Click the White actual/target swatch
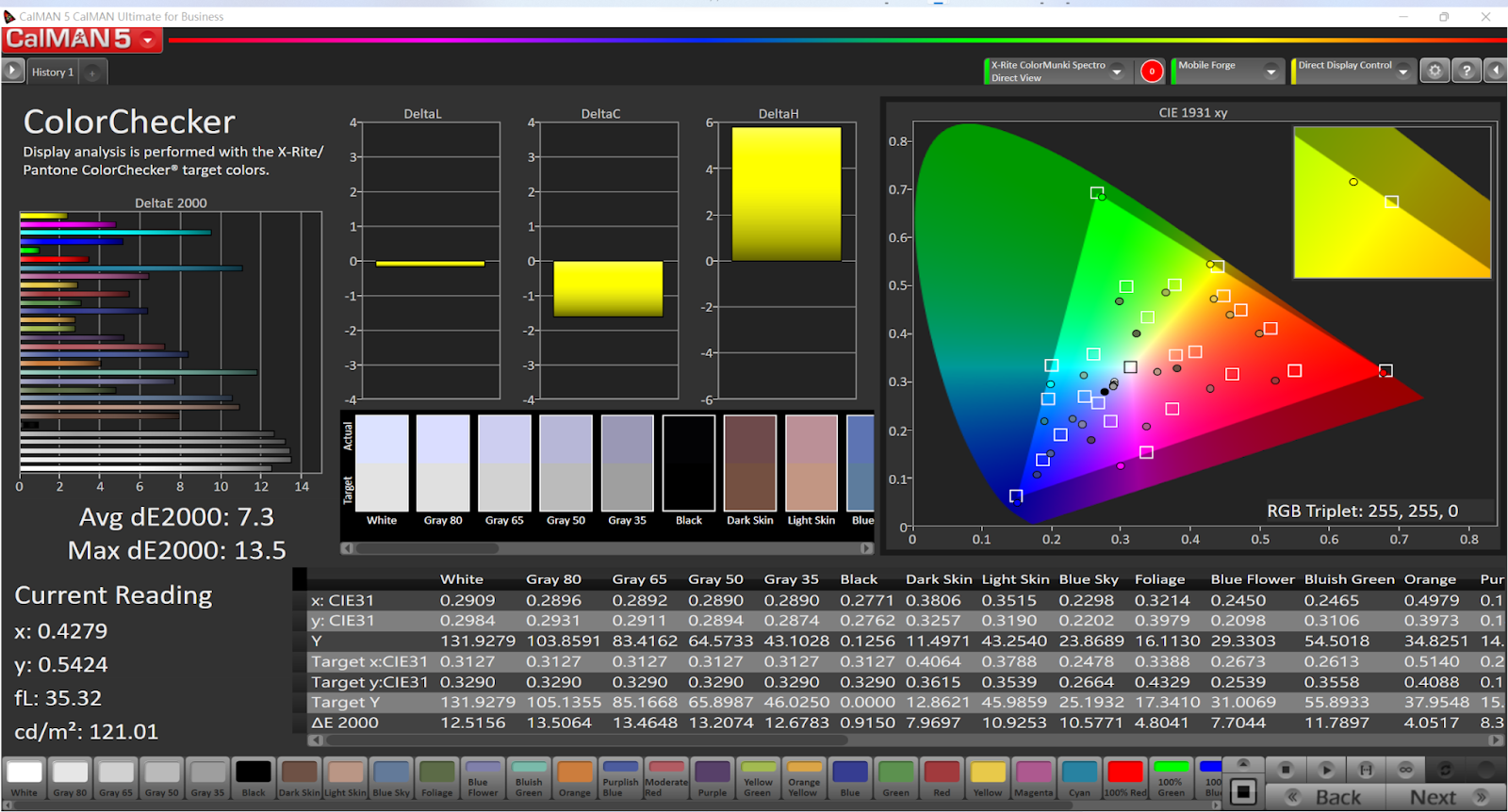The width and height of the screenshot is (1508, 812). tap(382, 463)
